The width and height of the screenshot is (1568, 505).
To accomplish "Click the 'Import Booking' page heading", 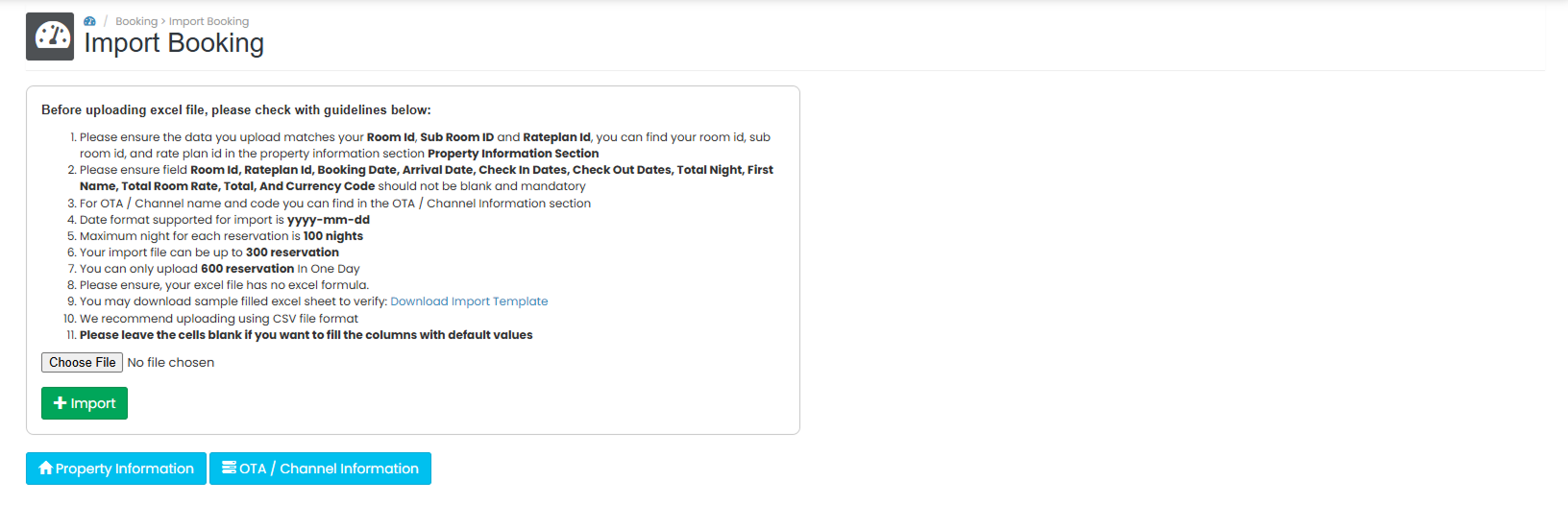I will (x=174, y=43).
